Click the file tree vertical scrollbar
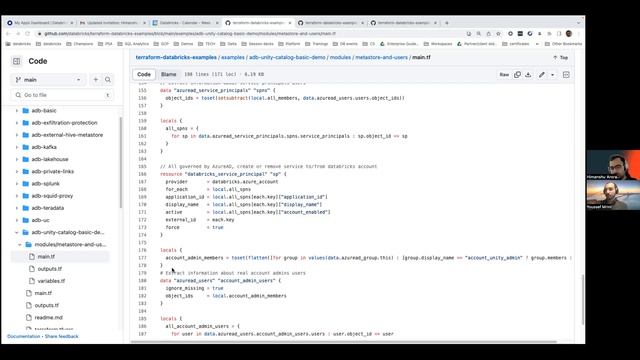 120,162
